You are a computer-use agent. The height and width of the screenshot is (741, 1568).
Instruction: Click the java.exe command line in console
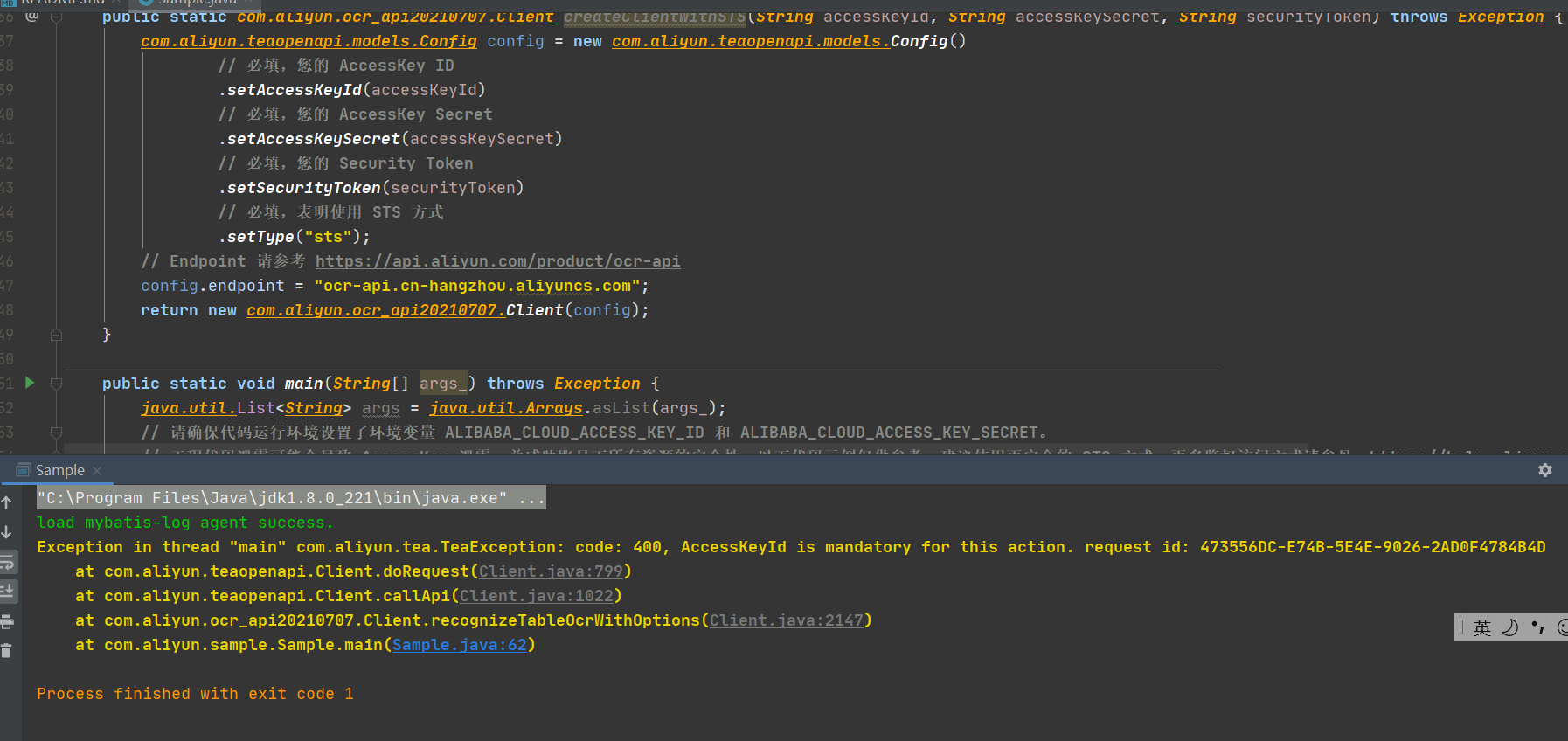pos(291,498)
